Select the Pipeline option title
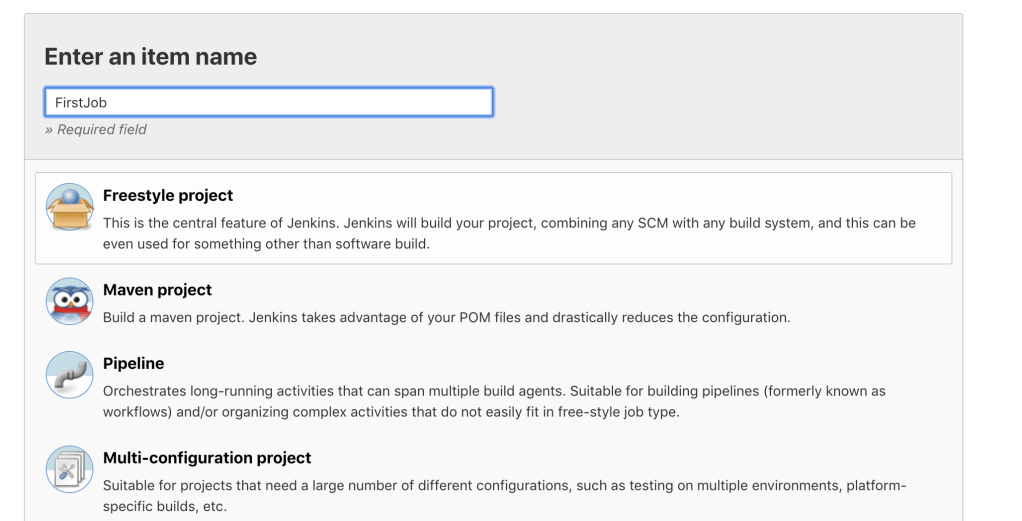This screenshot has height=521, width=1022. [x=133, y=364]
